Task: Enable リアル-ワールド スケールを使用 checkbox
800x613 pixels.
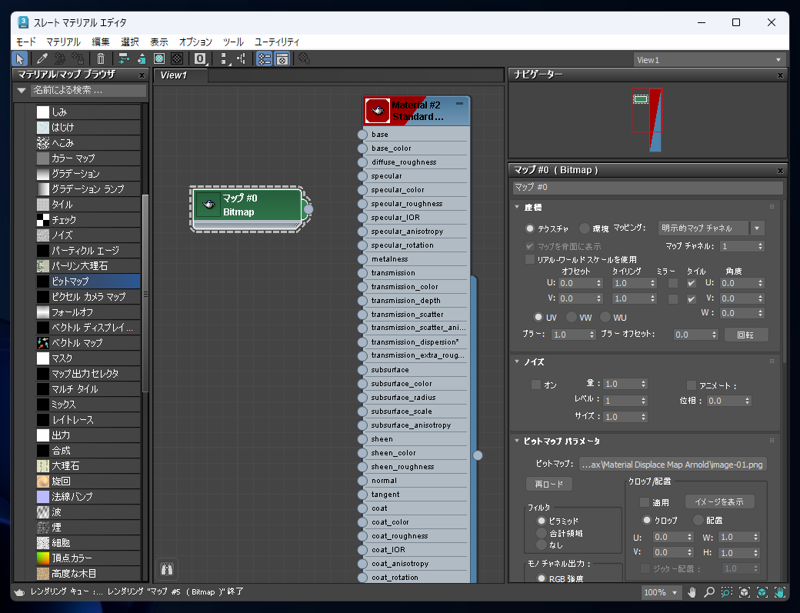Action: pyautogui.click(x=530, y=259)
